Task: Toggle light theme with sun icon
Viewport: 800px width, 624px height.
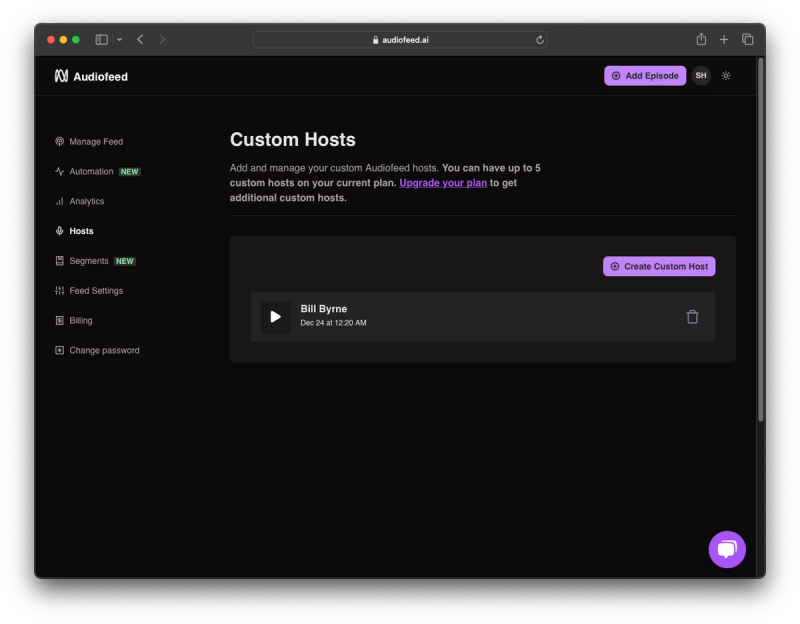Action: pyautogui.click(x=726, y=76)
